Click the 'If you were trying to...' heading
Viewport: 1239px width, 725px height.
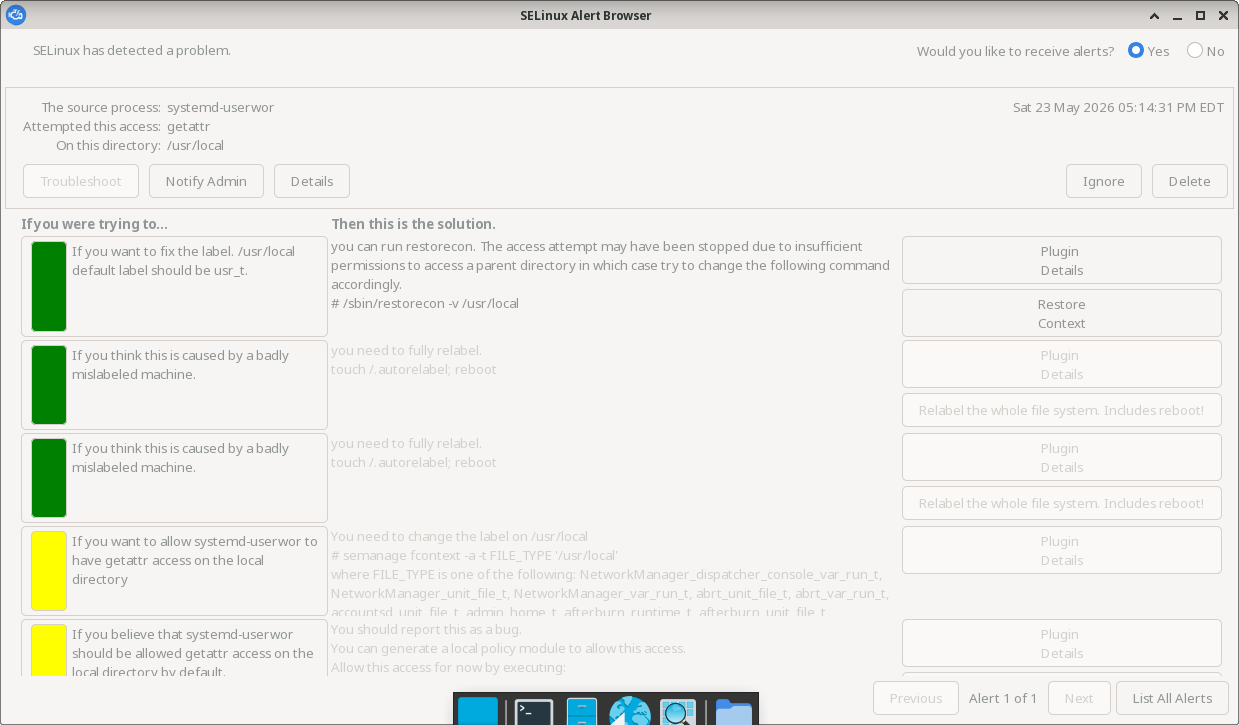[x=95, y=224]
